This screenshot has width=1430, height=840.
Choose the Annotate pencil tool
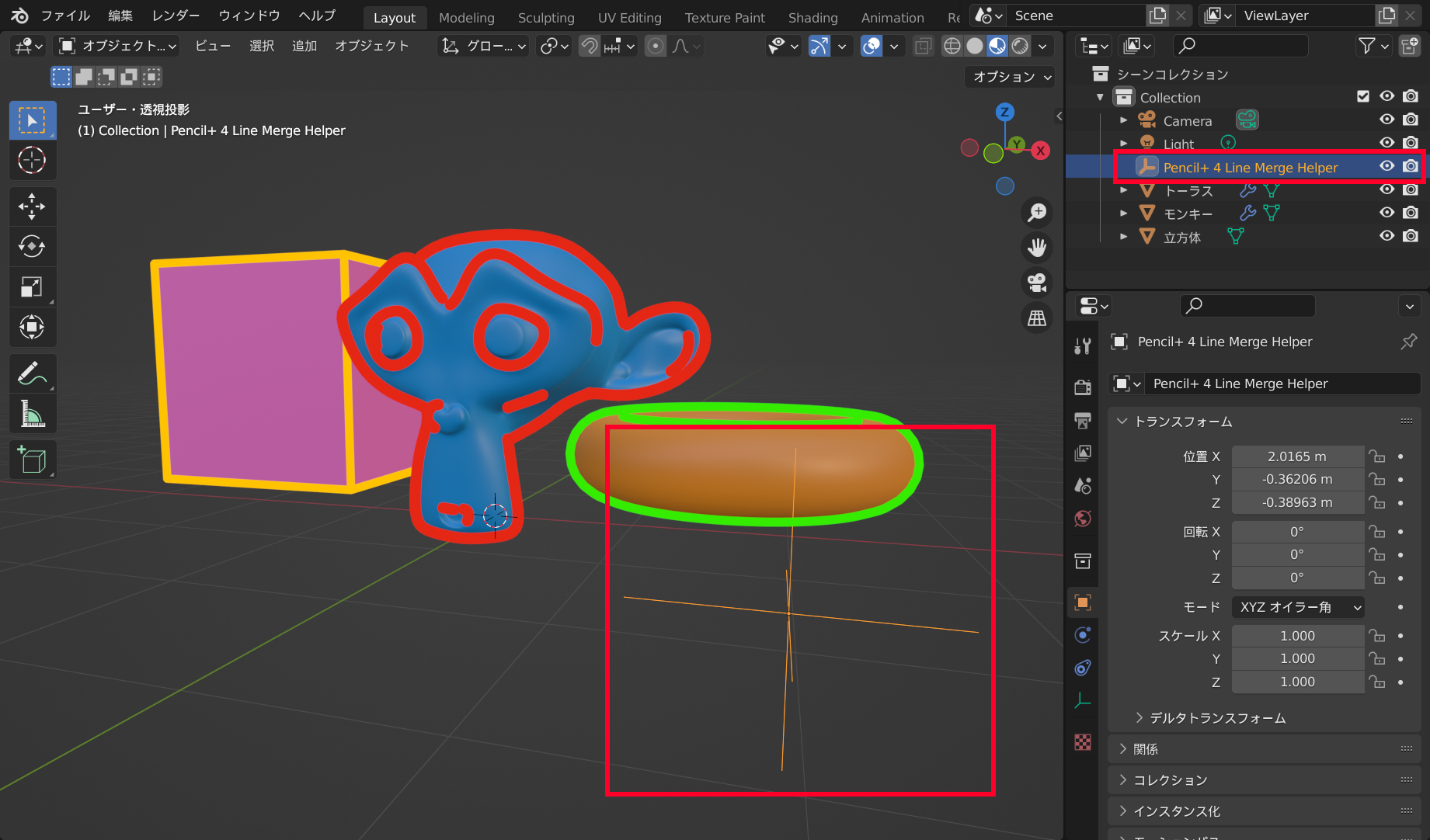32,373
